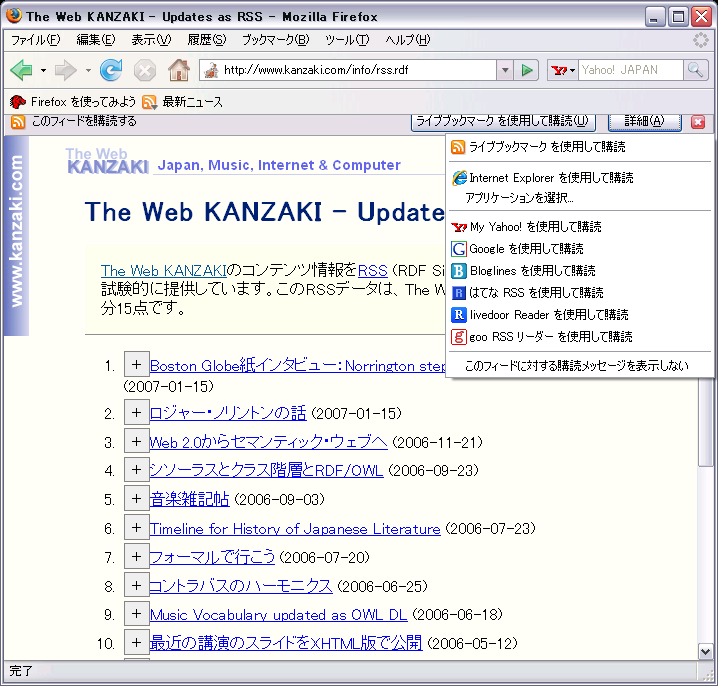Close the feed notification bar with red X
The image size is (718, 686).
(698, 122)
